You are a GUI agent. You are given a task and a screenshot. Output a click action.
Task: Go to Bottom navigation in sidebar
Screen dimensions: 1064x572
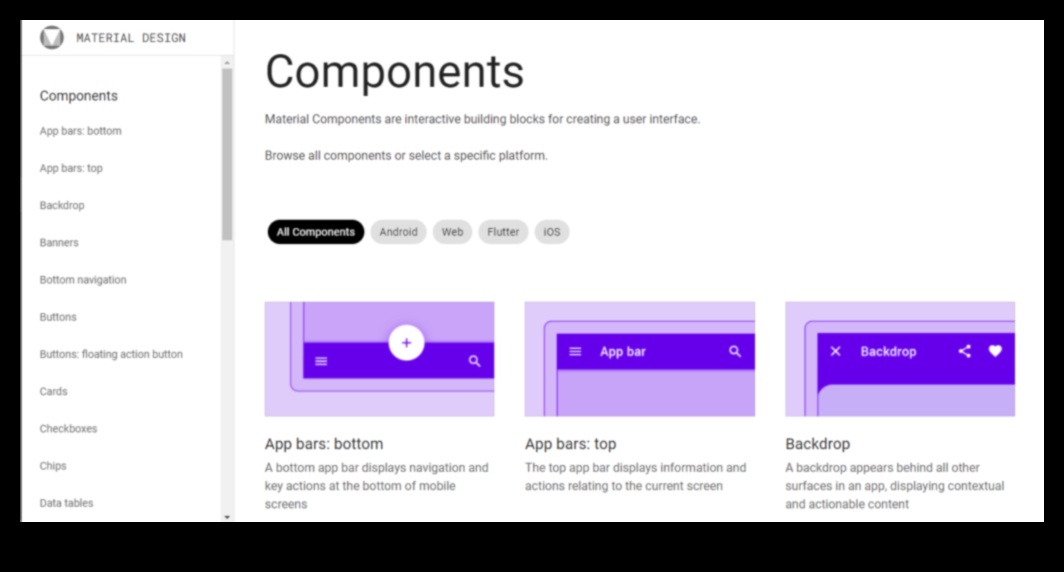pos(83,280)
